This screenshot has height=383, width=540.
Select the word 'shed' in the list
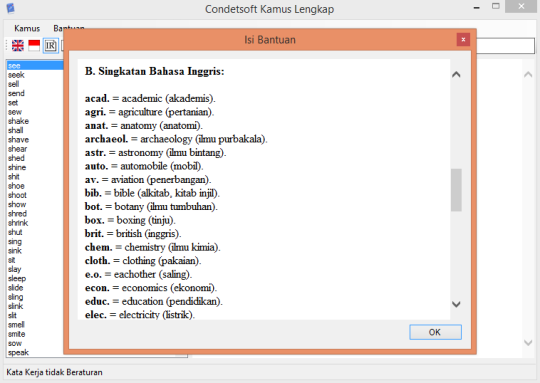tap(16, 158)
